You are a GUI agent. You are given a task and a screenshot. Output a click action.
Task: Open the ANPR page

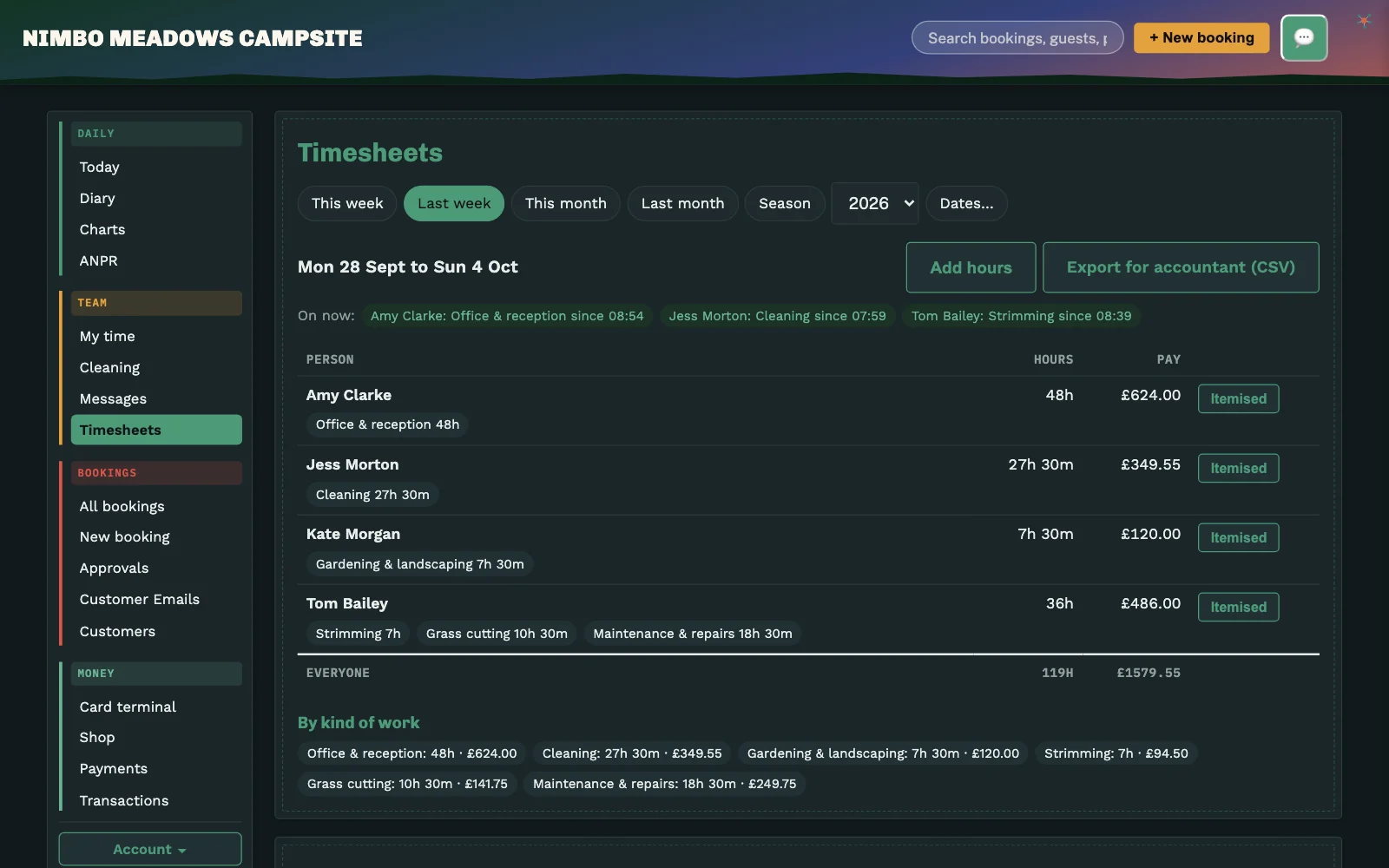156,260
